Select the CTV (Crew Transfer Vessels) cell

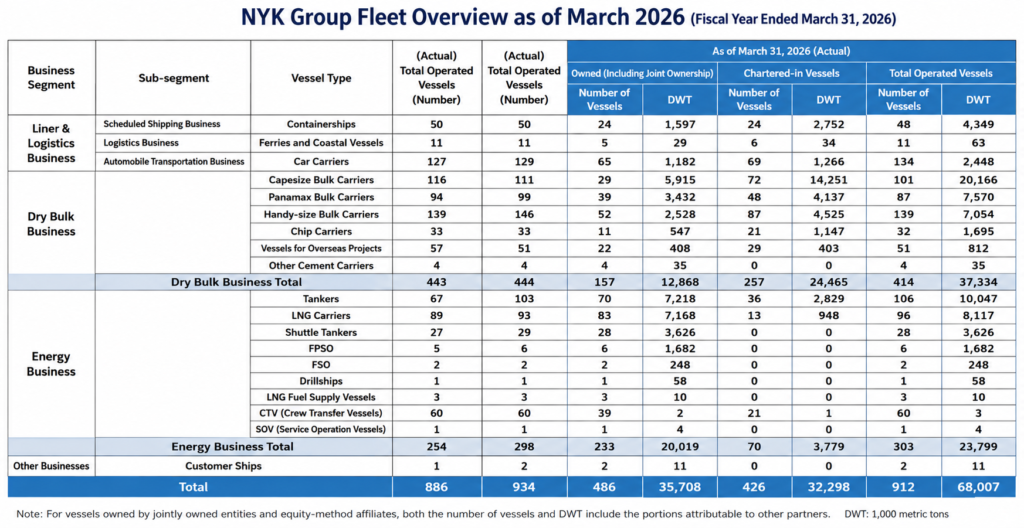(x=321, y=413)
